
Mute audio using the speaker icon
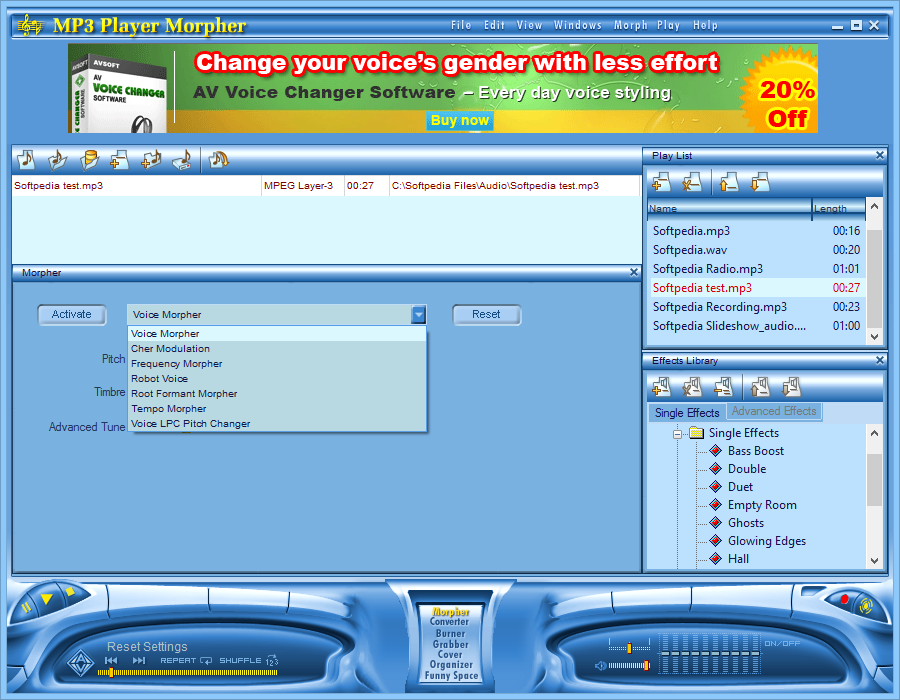(x=600, y=666)
